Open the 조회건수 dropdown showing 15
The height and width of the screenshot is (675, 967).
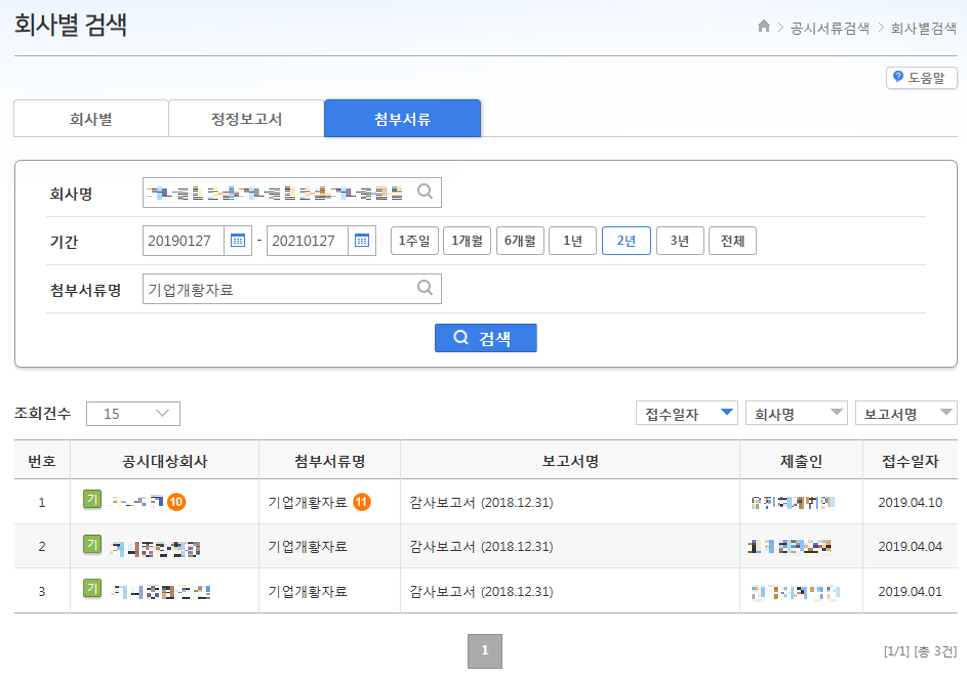[133, 413]
